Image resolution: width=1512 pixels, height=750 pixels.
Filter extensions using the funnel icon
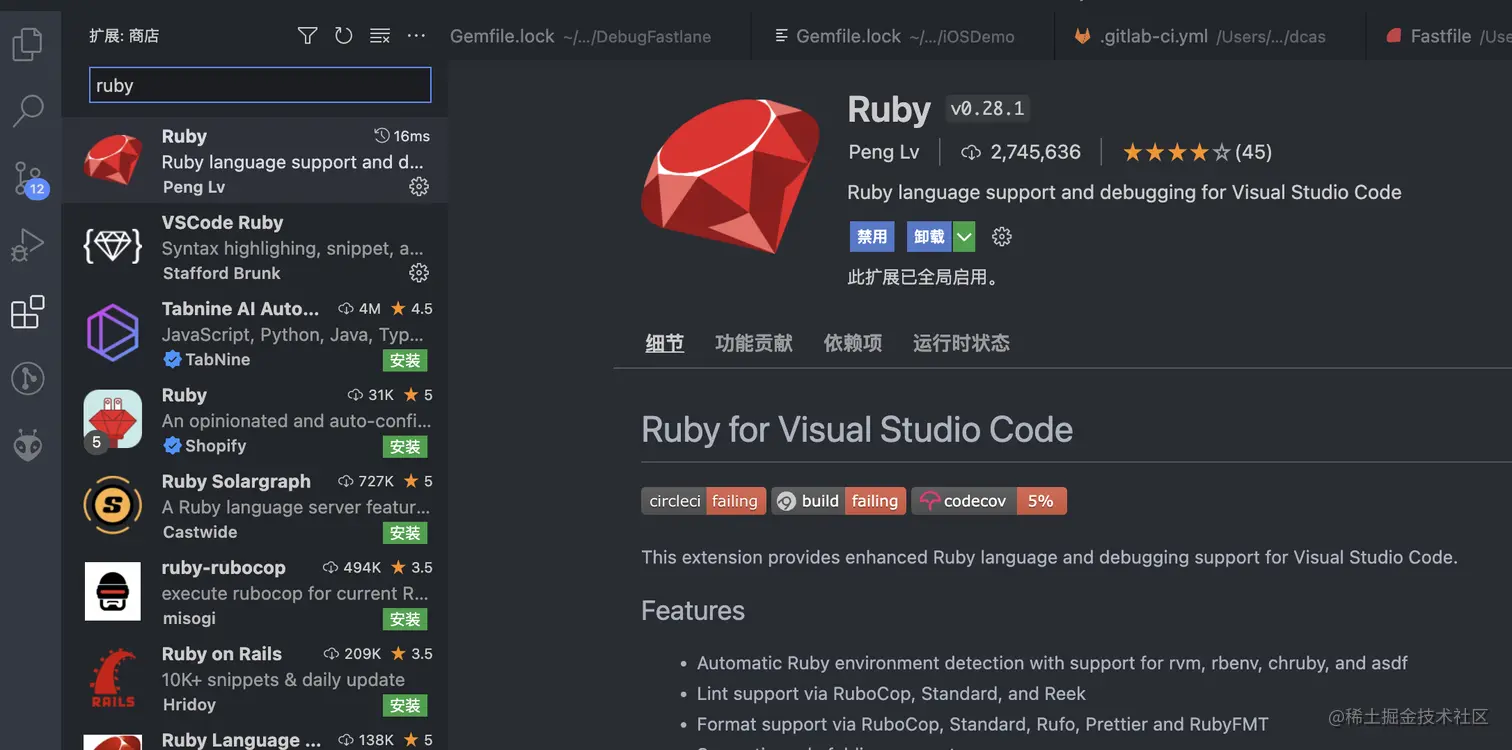(x=307, y=36)
